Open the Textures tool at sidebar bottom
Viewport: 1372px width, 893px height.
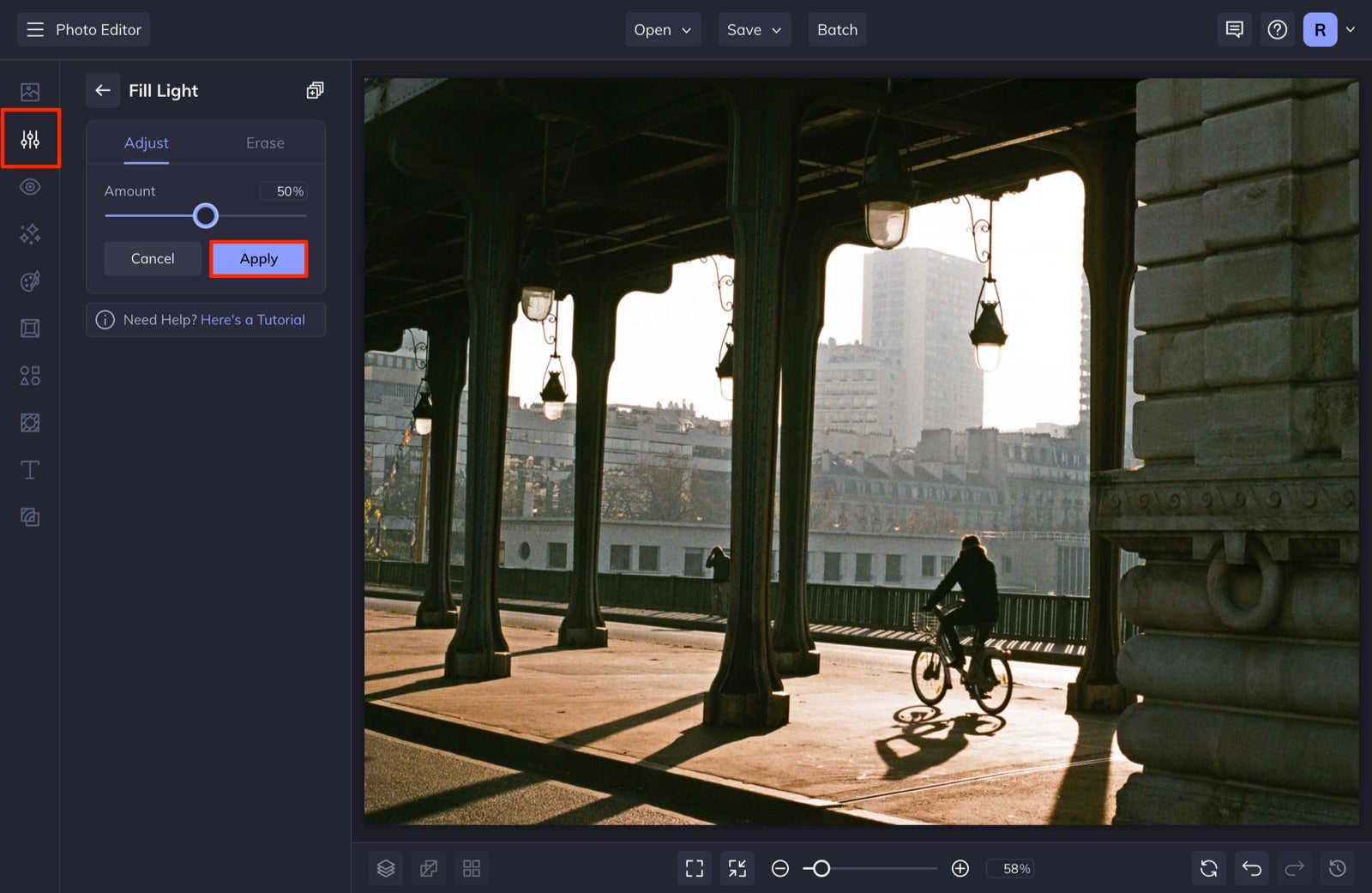[x=30, y=516]
